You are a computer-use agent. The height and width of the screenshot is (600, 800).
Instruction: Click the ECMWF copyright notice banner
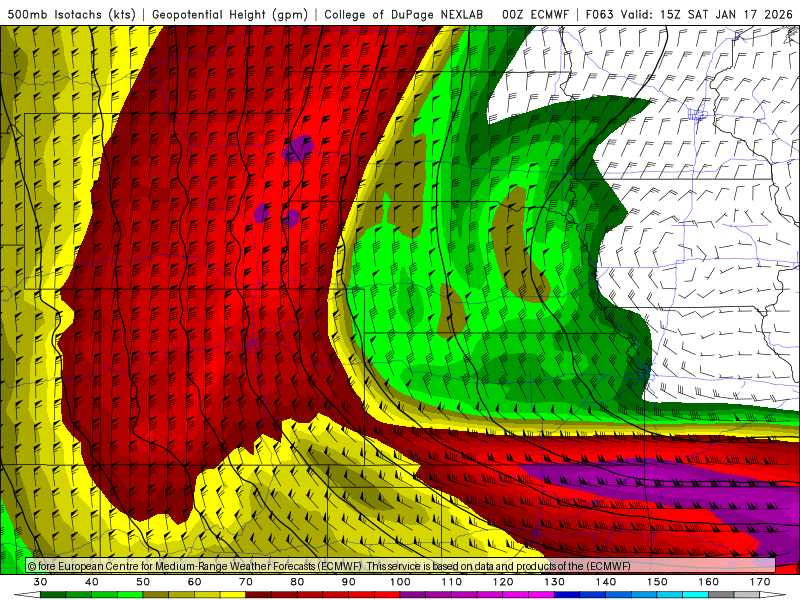(x=401, y=566)
